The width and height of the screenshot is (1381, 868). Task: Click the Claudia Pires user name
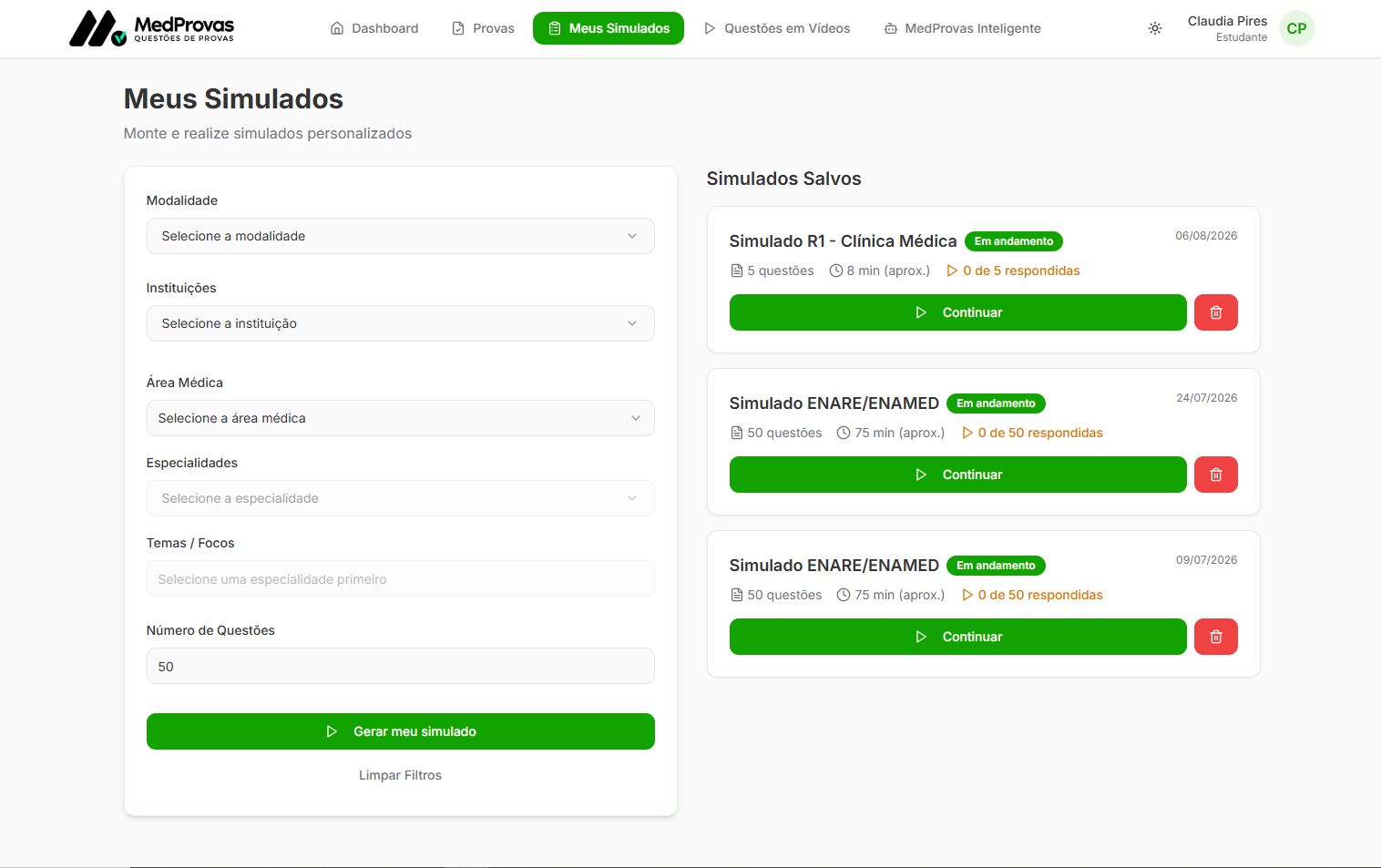pos(1227,21)
